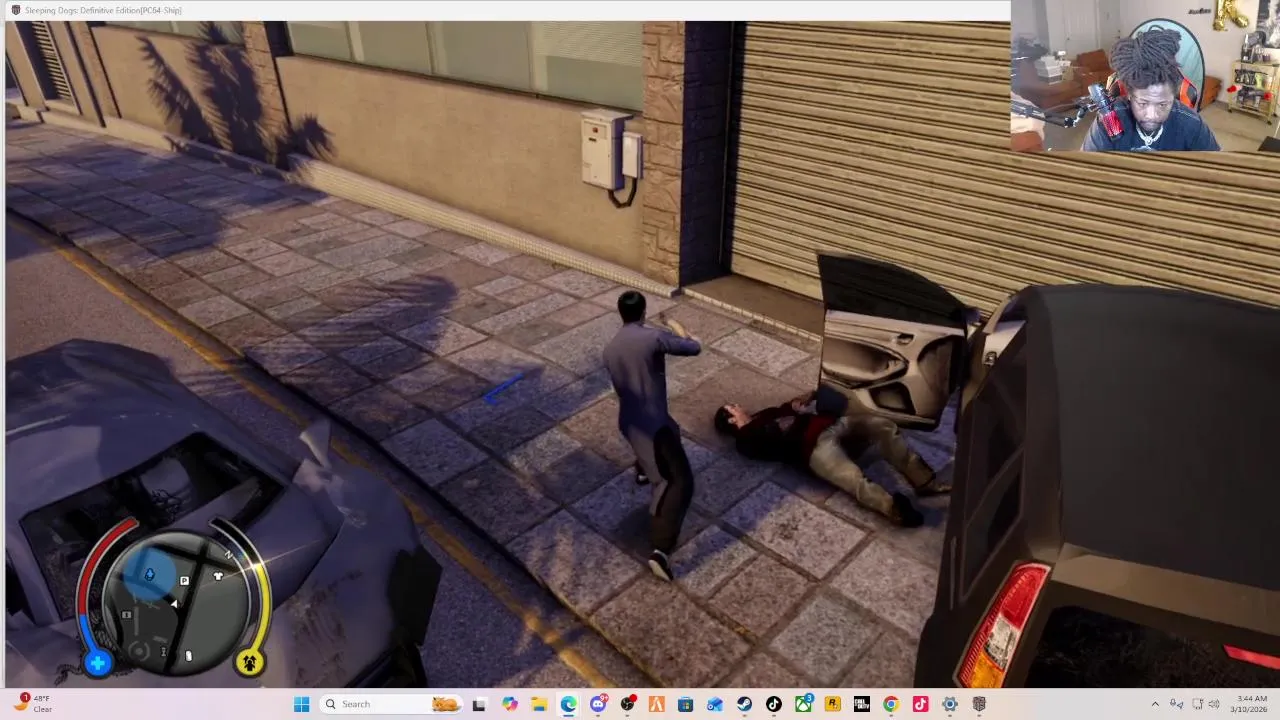This screenshot has width=1280, height=720.
Task: Open Call of Duty from taskbar
Action: point(861,704)
